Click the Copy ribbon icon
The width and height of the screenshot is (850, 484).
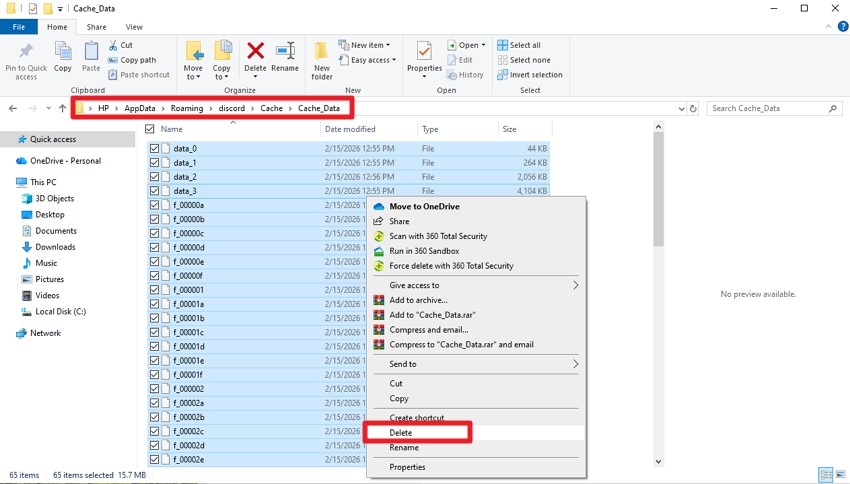click(x=63, y=52)
